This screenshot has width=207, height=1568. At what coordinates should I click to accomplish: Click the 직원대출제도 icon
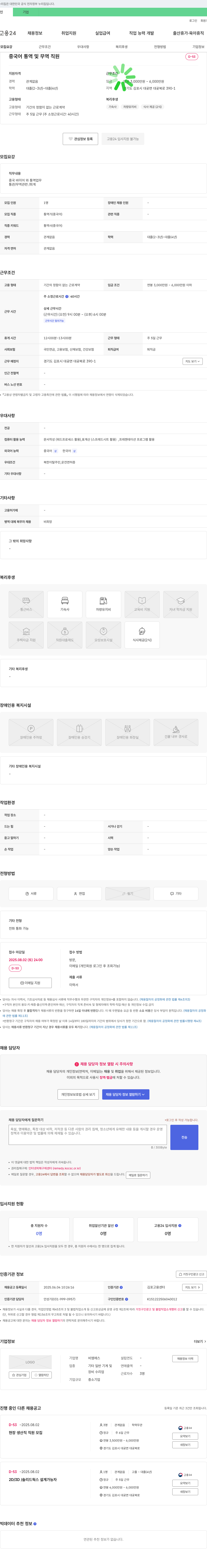(64, 635)
